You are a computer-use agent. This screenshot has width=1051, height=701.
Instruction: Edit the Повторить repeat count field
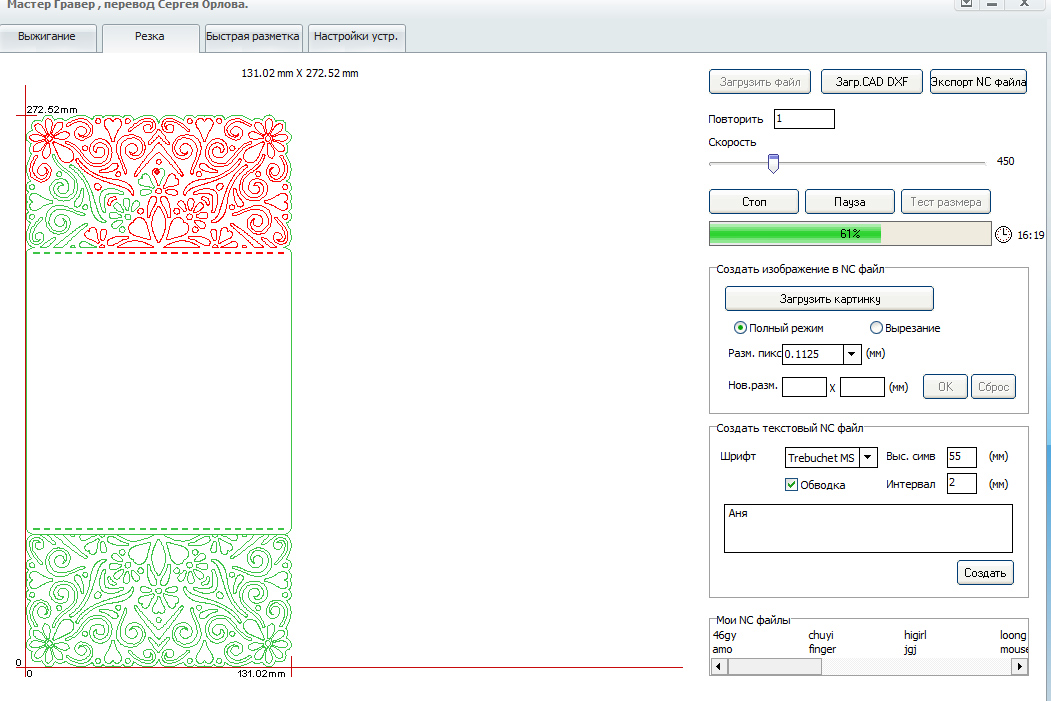pos(804,119)
